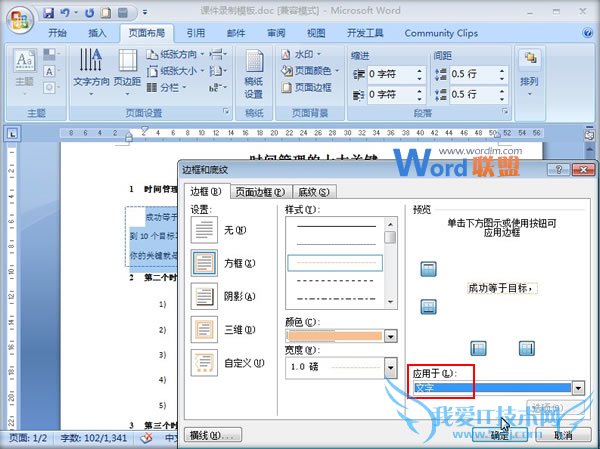Switch to References (引用) ribbon tab

coord(196,33)
